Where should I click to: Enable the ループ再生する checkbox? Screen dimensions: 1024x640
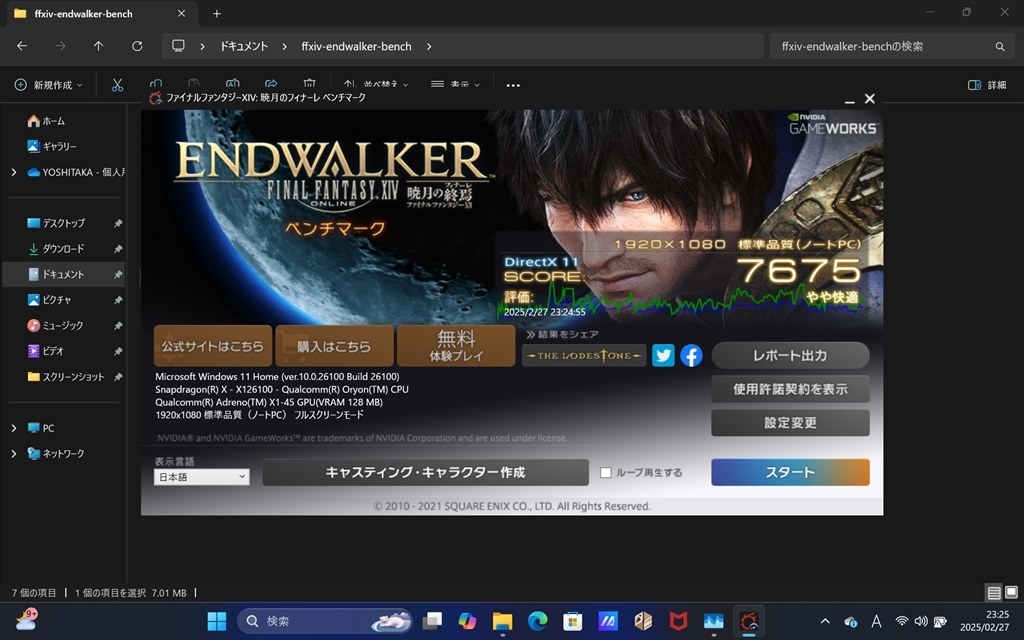tap(604, 471)
